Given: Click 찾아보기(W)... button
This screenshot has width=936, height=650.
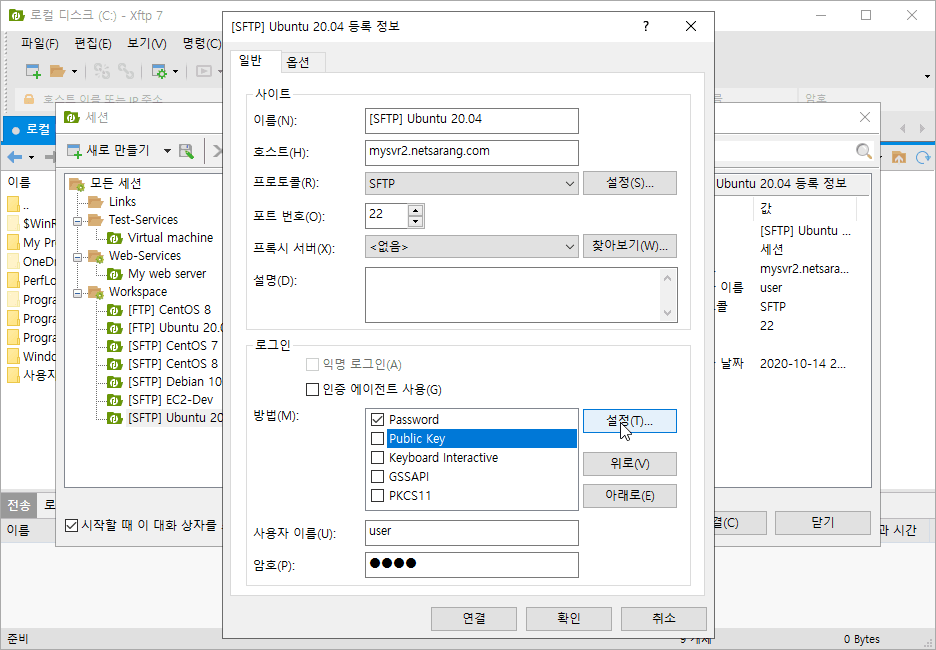Looking at the screenshot, I should point(630,246).
